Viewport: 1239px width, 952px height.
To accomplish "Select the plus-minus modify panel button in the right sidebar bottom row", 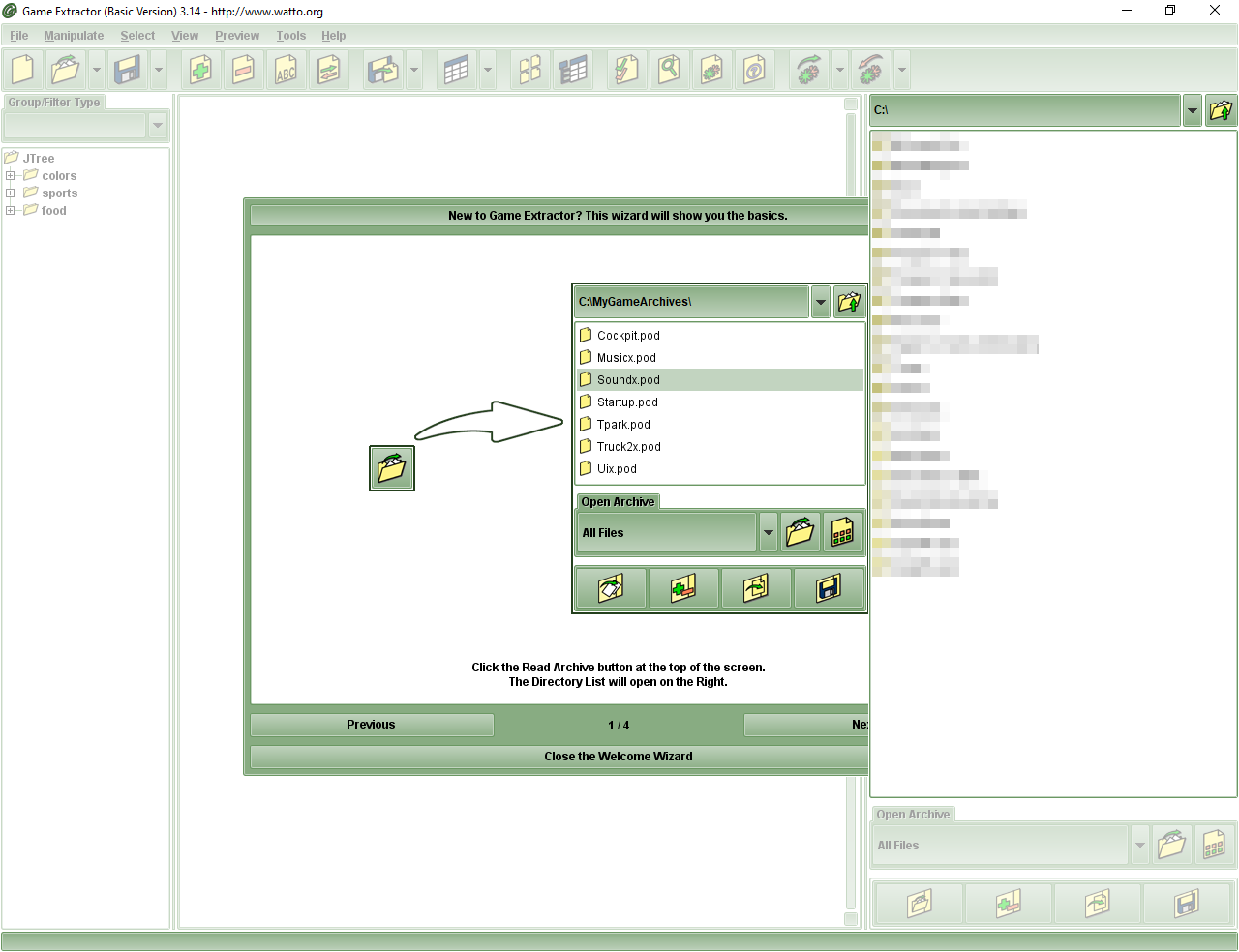I will point(1009,905).
